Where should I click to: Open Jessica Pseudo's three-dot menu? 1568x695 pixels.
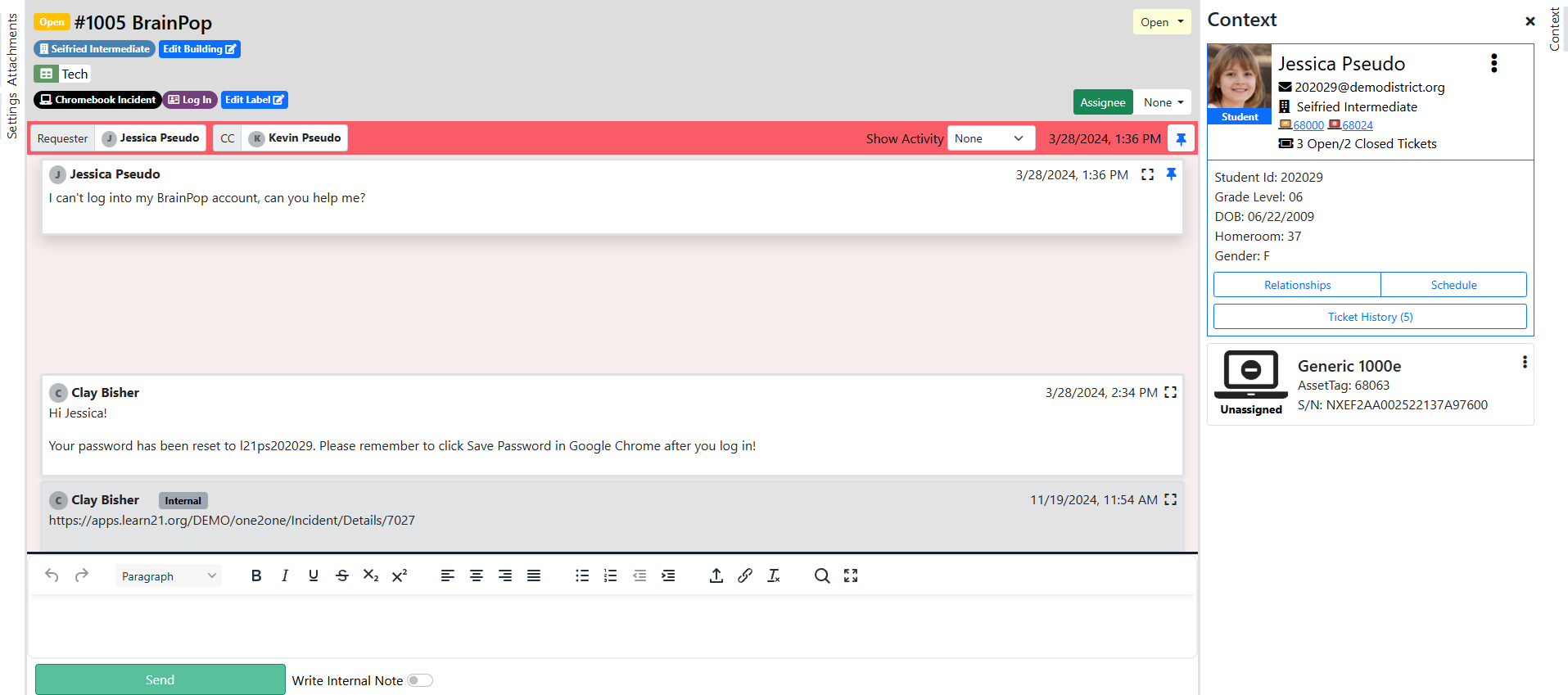click(1494, 64)
